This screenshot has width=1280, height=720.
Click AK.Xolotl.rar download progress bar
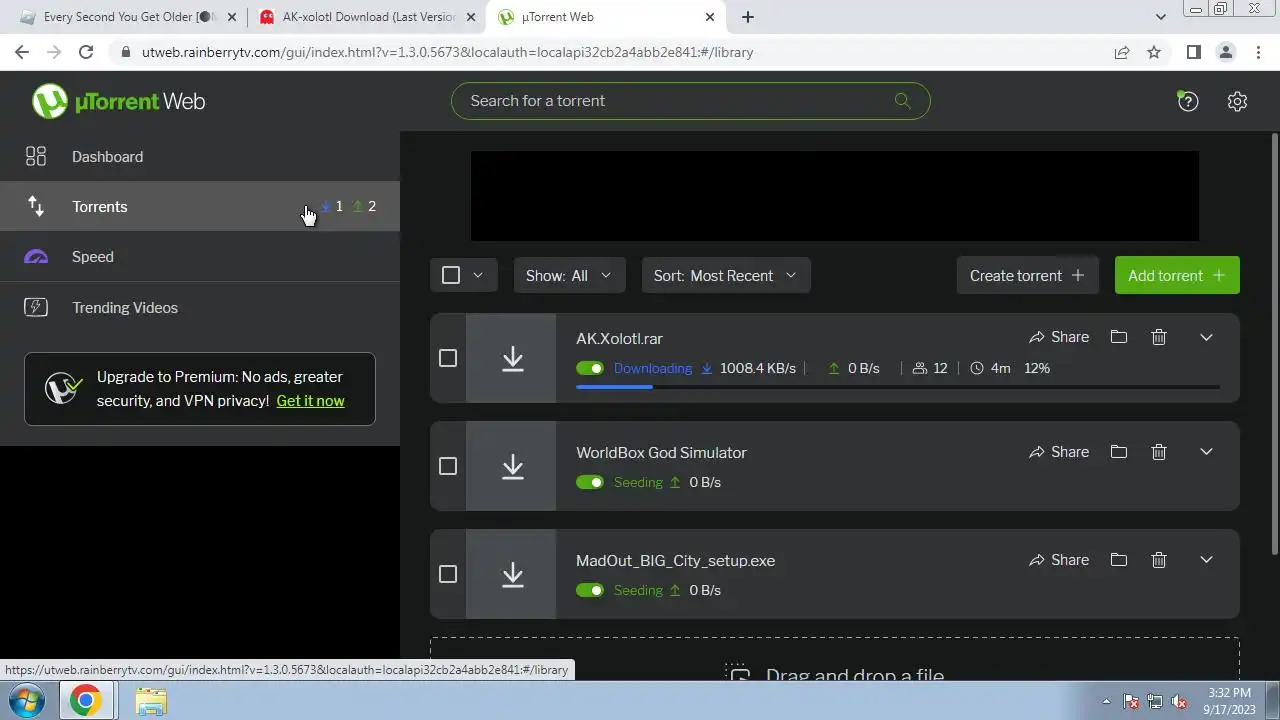click(898, 387)
